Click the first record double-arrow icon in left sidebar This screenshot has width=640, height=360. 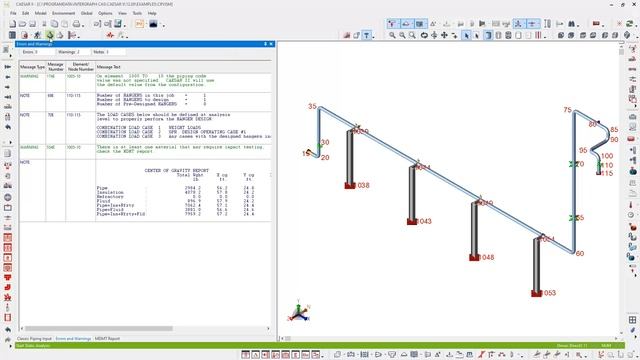click(7, 67)
